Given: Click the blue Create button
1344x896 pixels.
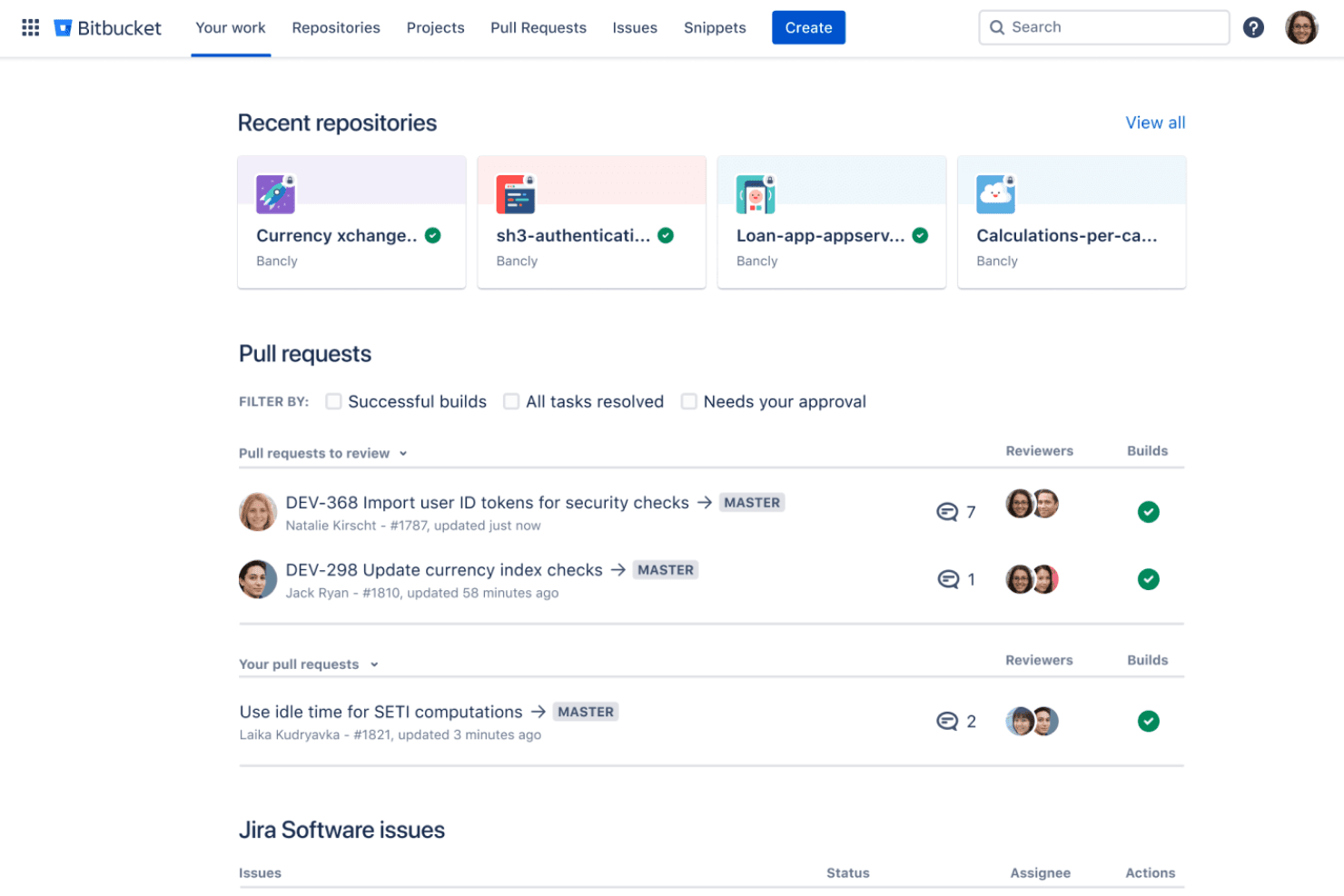Looking at the screenshot, I should (x=808, y=27).
